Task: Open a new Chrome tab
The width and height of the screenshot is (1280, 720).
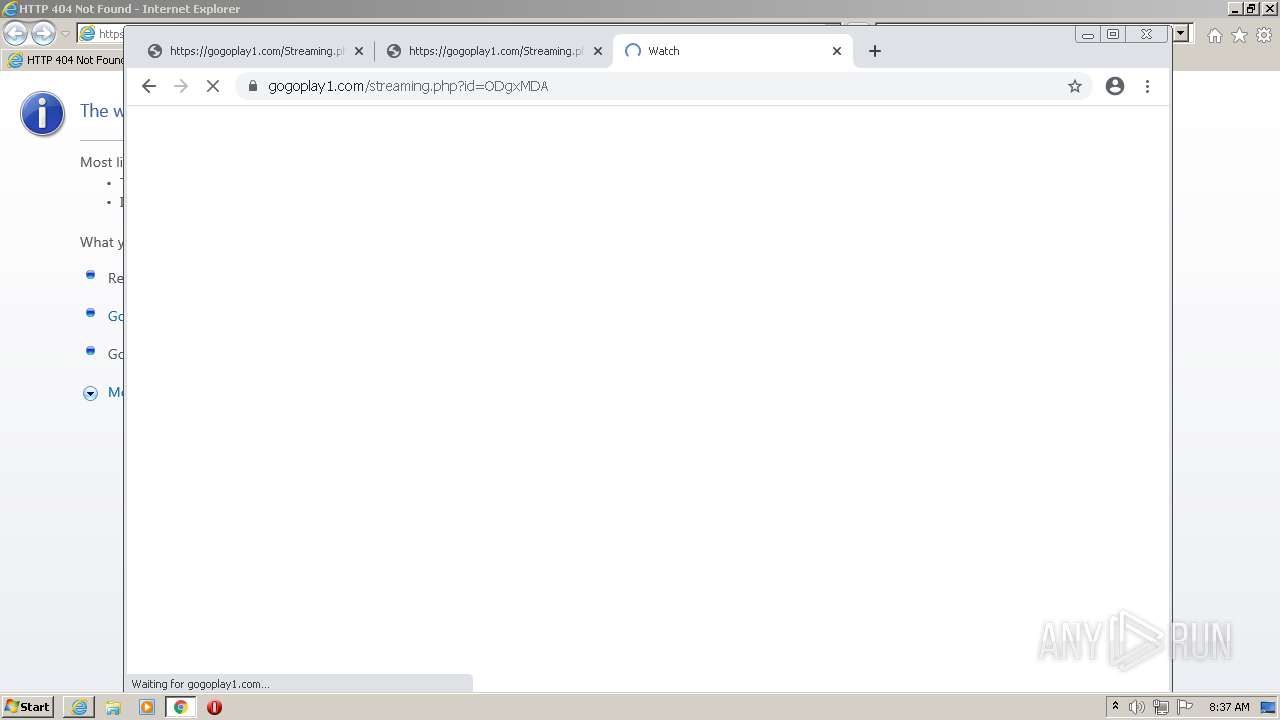Action: (x=875, y=51)
